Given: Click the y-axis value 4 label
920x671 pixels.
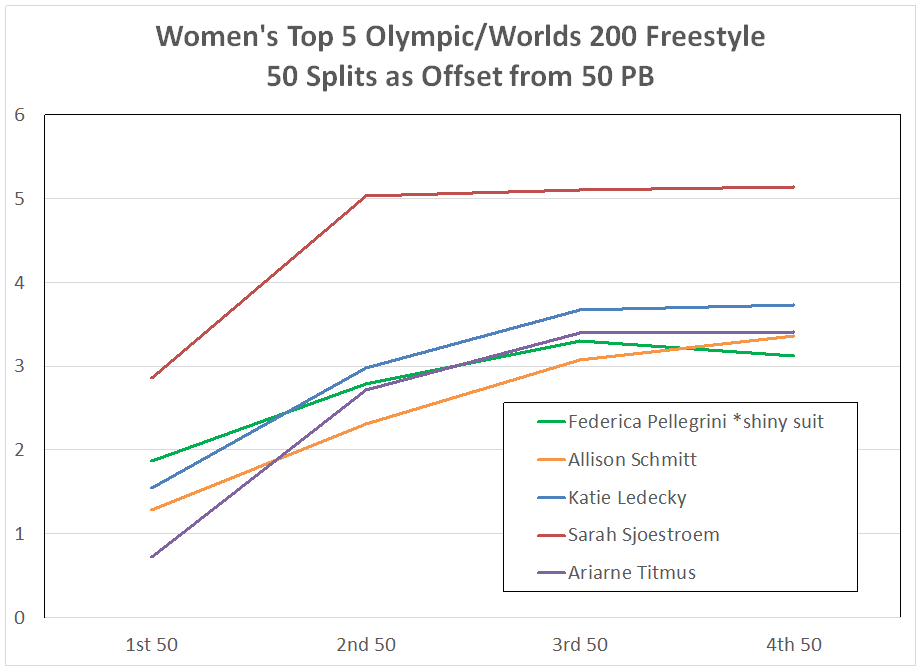Looking at the screenshot, I should pyautogui.click(x=19, y=283).
